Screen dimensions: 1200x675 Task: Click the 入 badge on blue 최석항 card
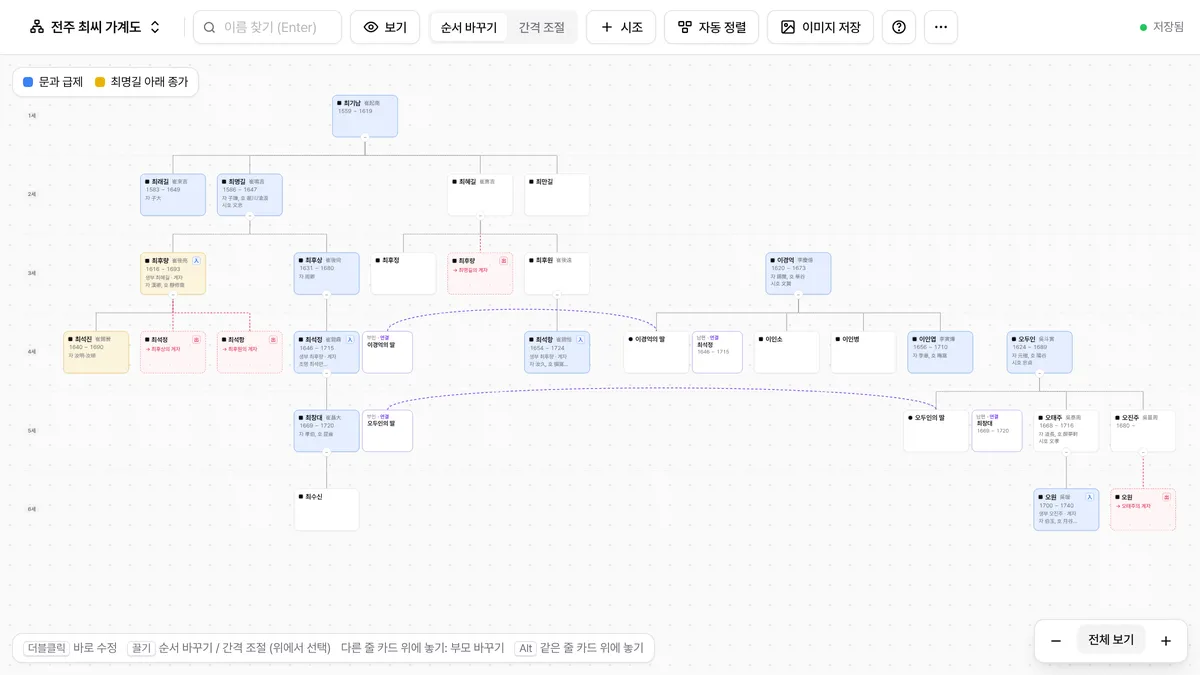580,340
